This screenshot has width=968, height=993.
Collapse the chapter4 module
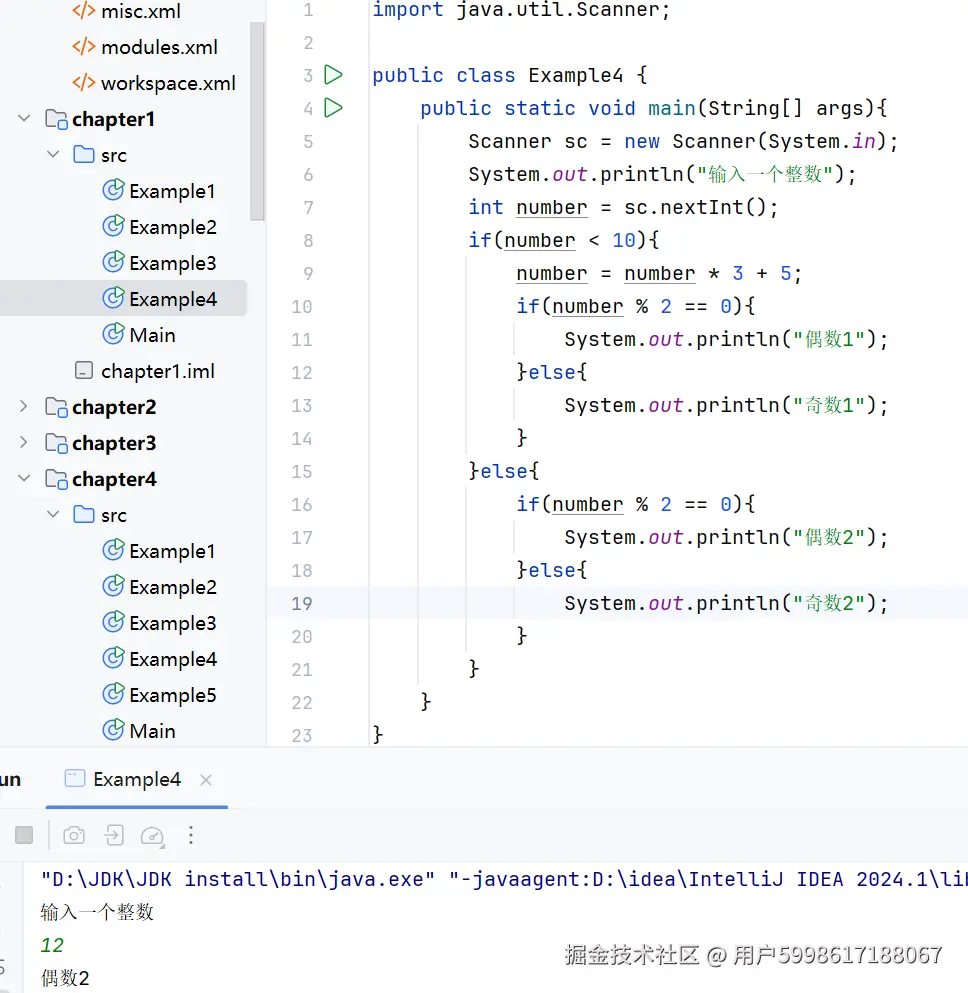(x=24, y=479)
